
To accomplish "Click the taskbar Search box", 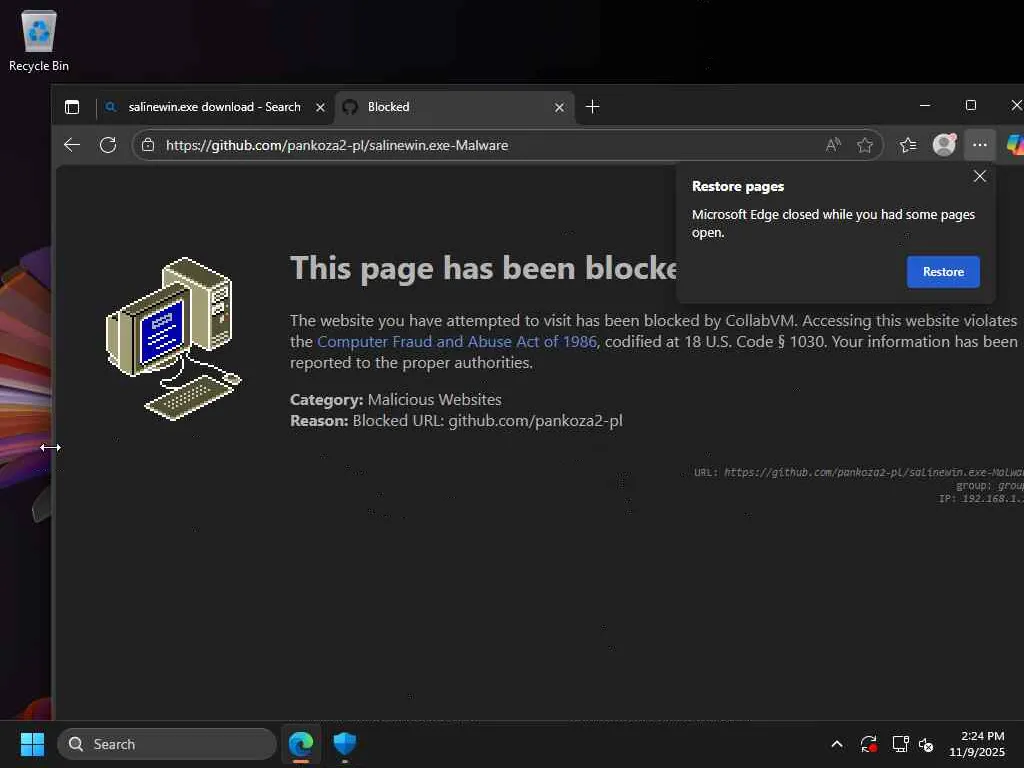I will [x=167, y=744].
